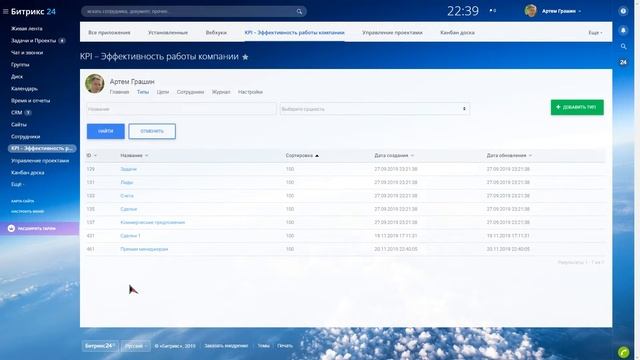Open the Премии менеджерам type link
Image resolution: width=640 pixels, height=360 pixels.
click(x=144, y=249)
